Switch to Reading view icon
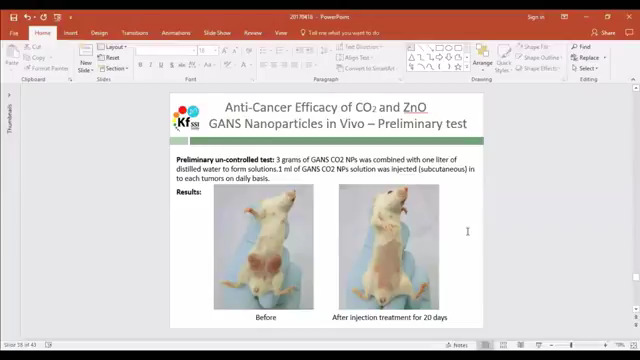 [x=520, y=345]
